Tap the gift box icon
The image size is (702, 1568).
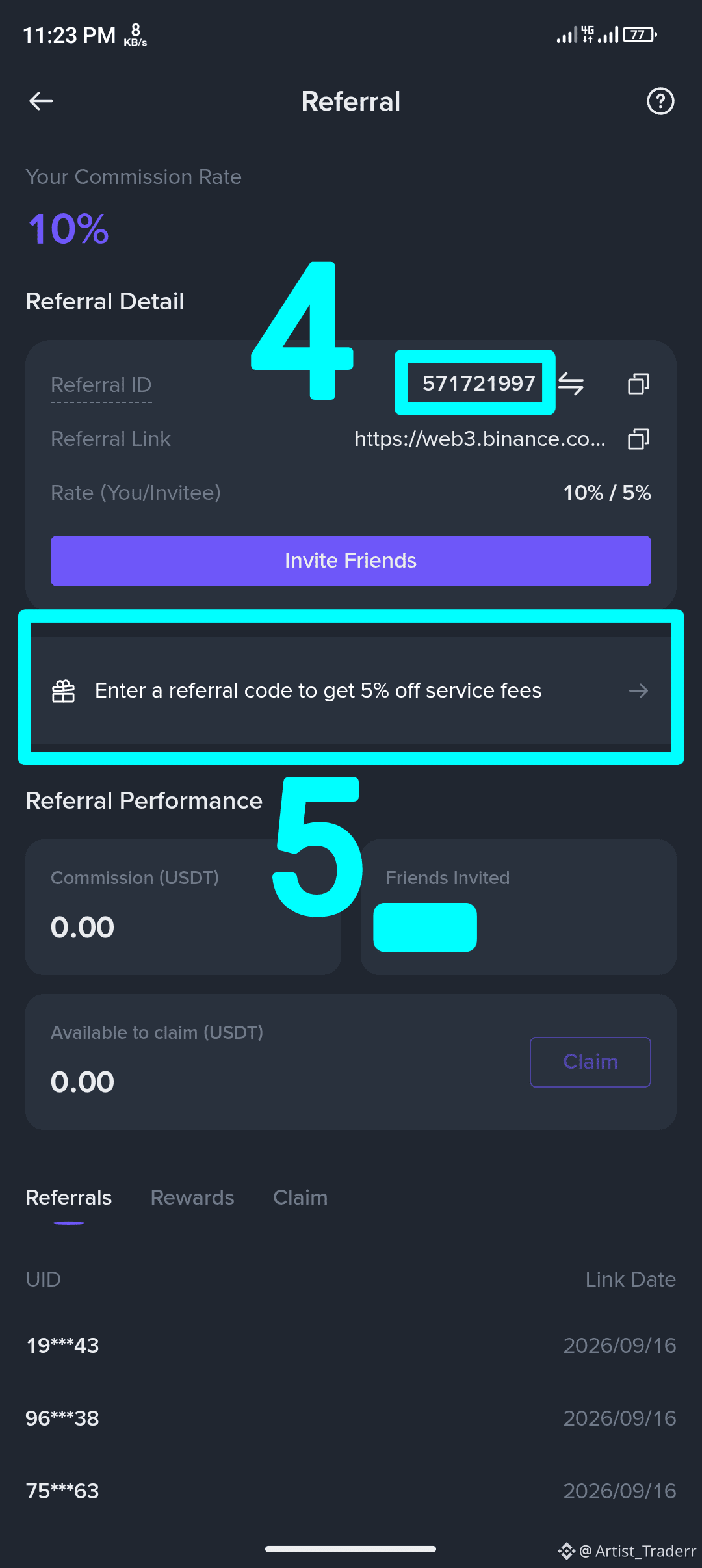(64, 690)
